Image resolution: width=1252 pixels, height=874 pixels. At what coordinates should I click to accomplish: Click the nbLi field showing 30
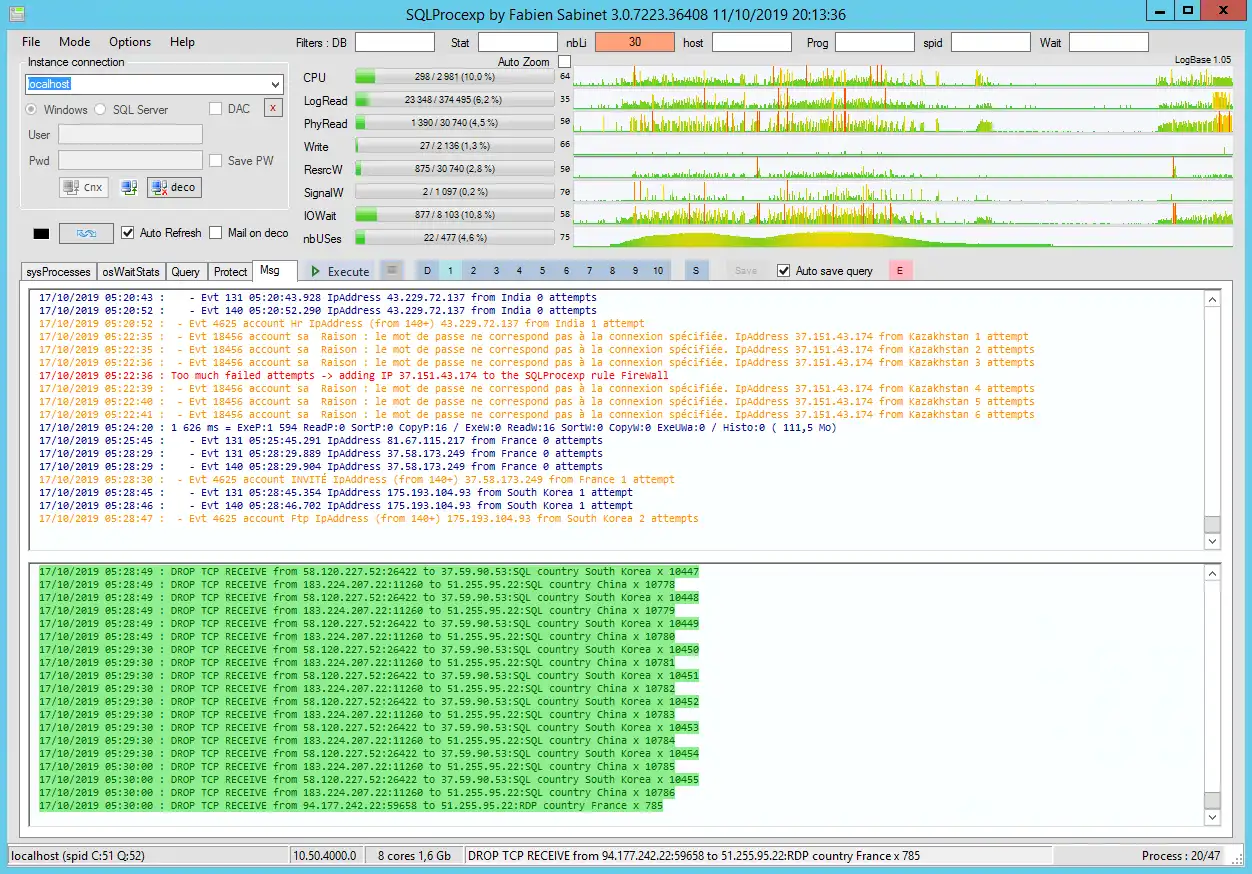click(x=635, y=42)
